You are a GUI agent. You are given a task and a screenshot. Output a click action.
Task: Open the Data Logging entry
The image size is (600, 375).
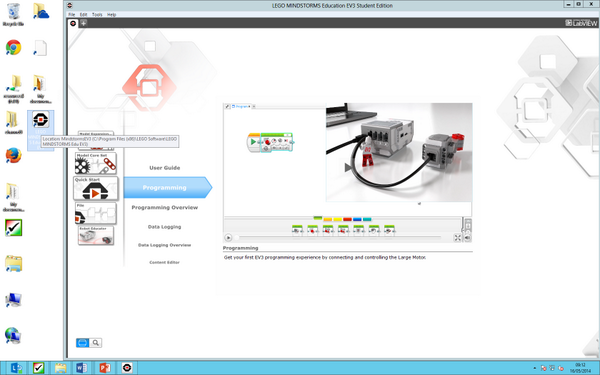coord(165,227)
